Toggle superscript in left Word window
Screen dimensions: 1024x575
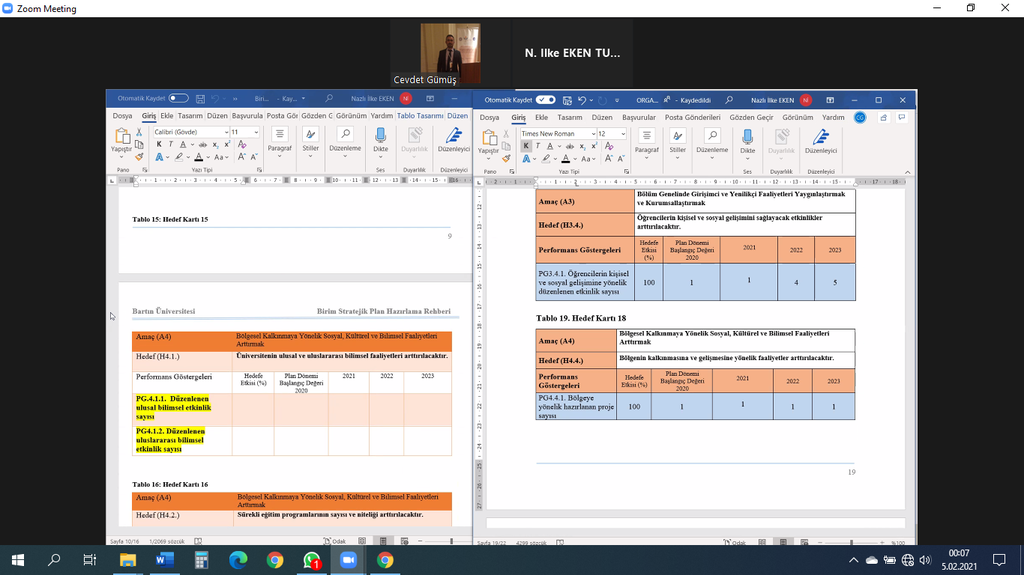(x=227, y=144)
